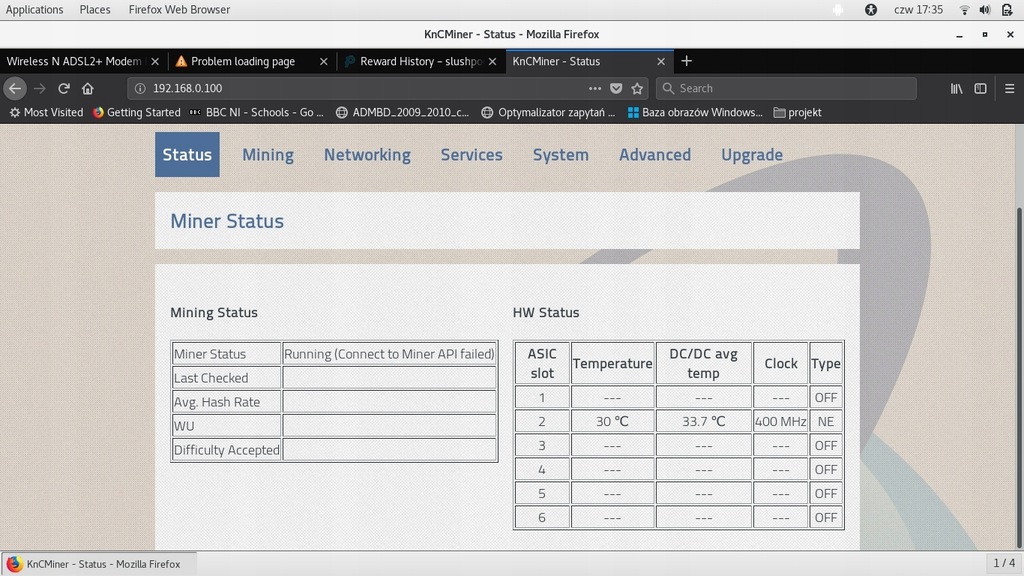This screenshot has width=1024, height=576.
Task: Reload the current page
Action: pyautogui.click(x=63, y=88)
